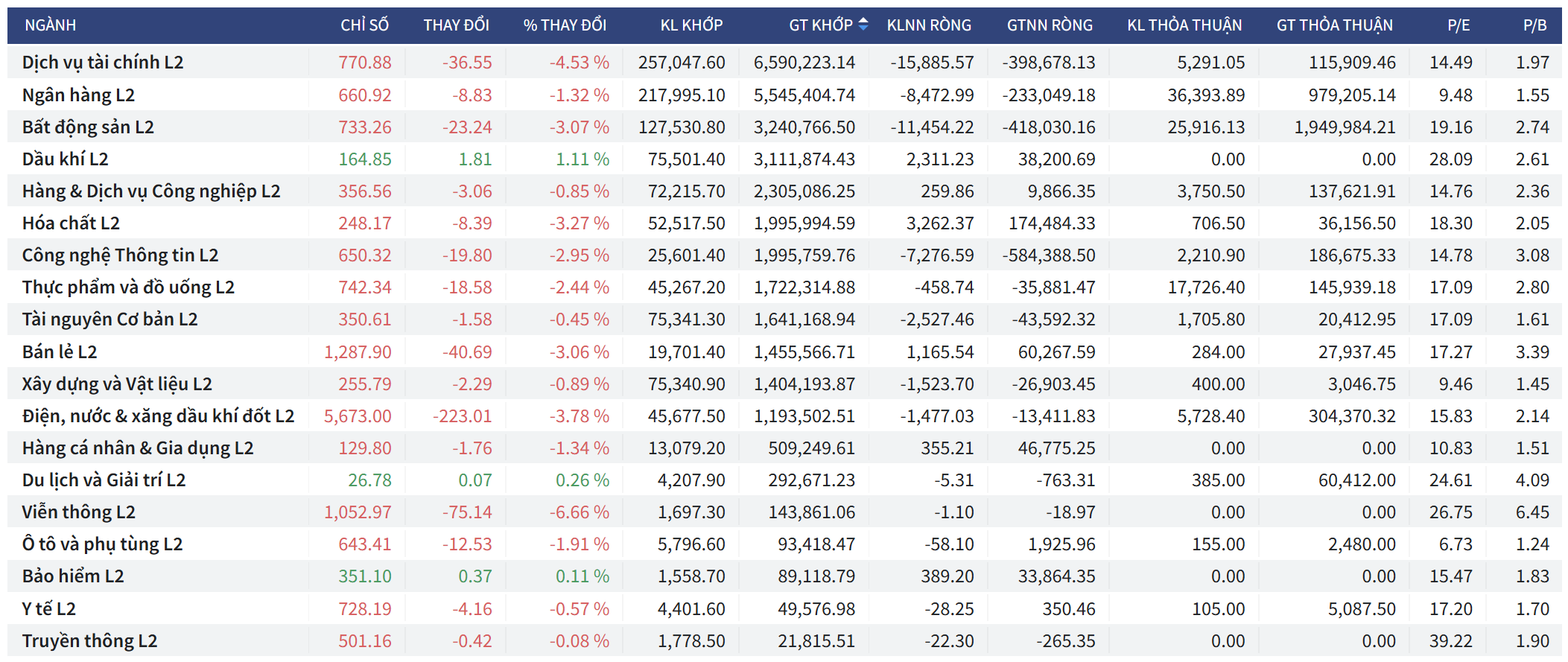Click the Dầu khí L2 sector name
The width and height of the screenshot is (1568, 662).
click(65, 159)
